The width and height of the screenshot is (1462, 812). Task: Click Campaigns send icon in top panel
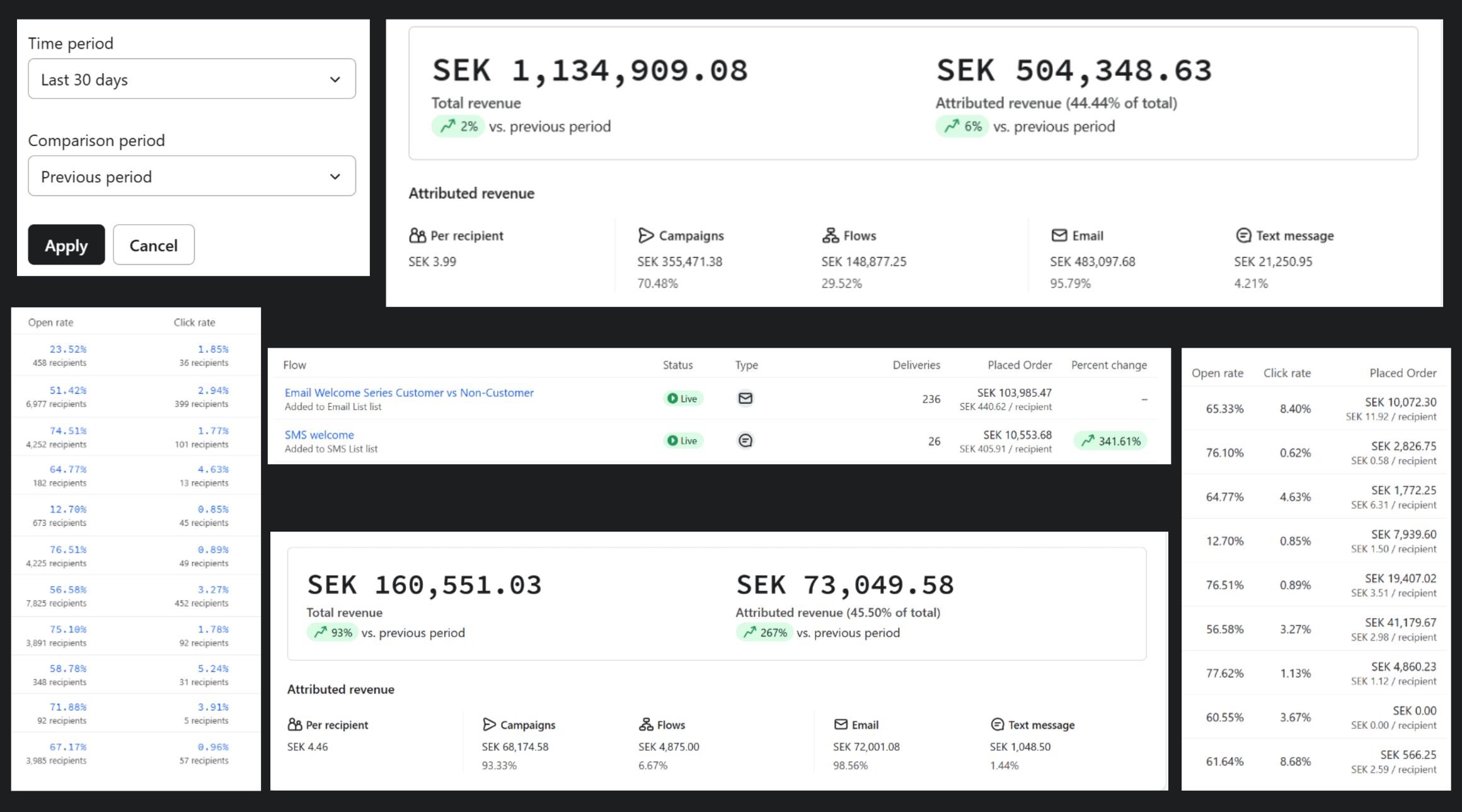[x=646, y=236]
